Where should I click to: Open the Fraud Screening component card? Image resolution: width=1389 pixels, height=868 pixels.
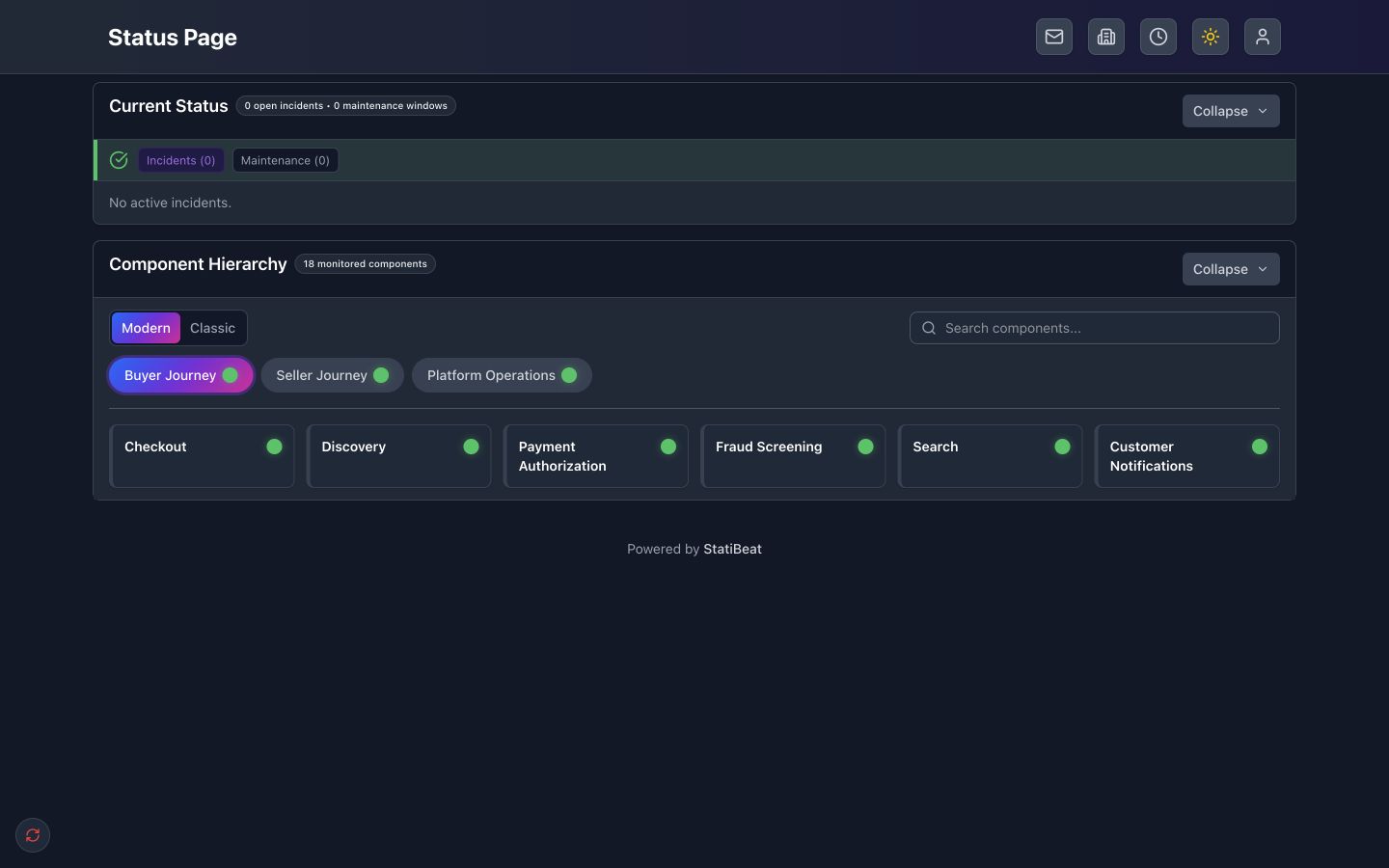coord(793,456)
